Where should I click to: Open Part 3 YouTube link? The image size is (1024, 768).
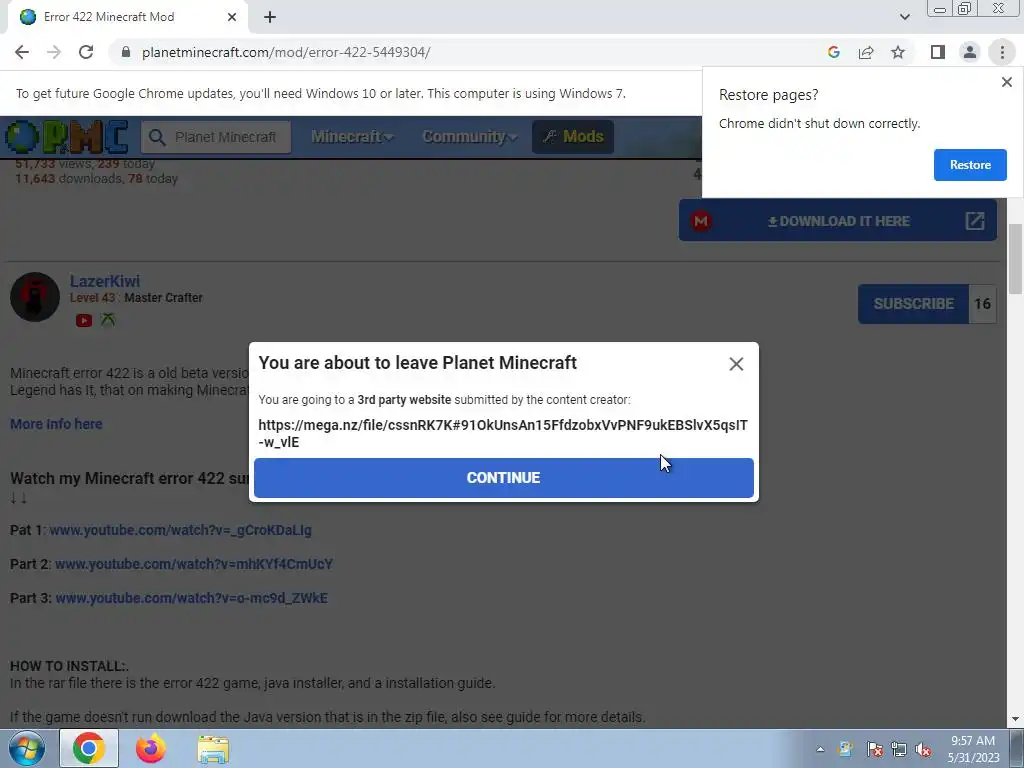191,598
